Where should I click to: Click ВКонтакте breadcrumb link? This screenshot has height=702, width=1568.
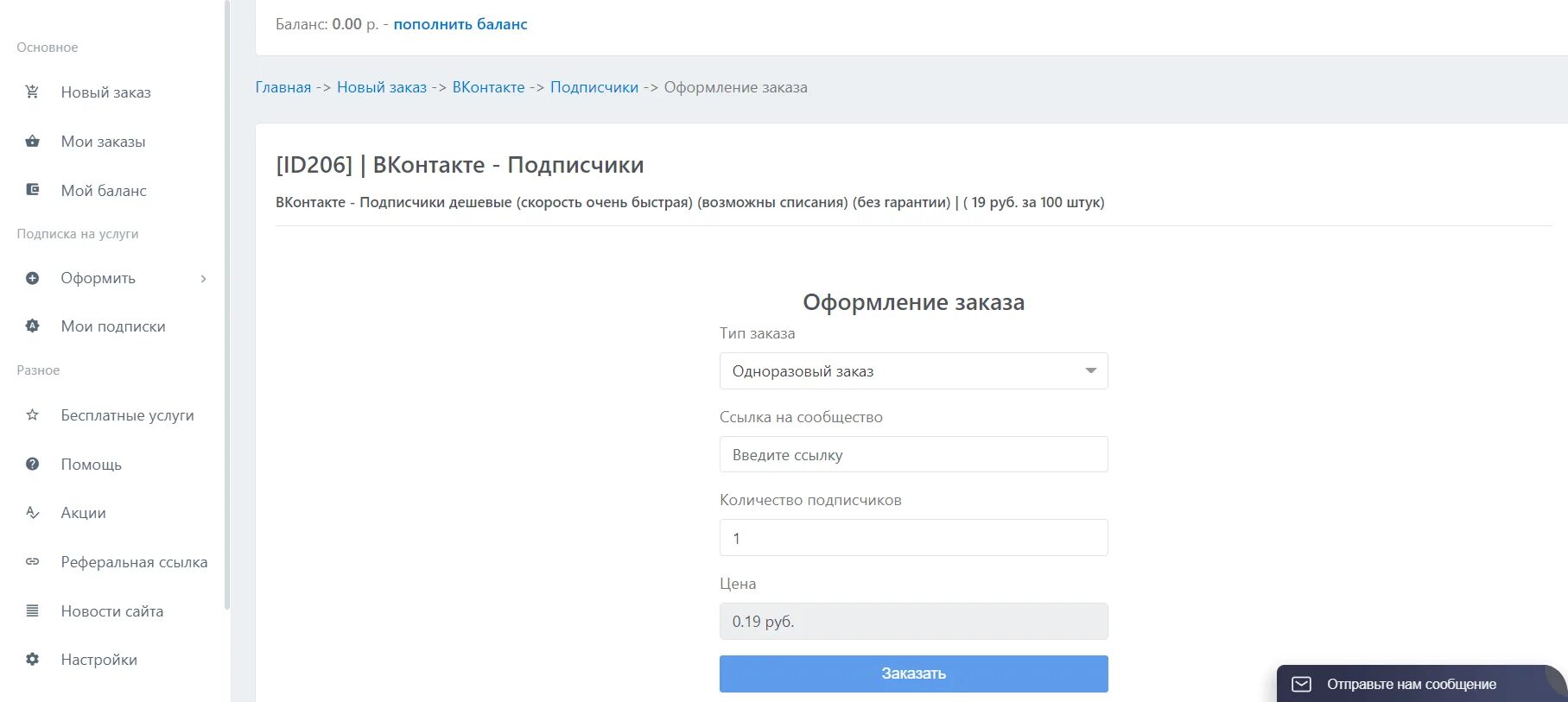[488, 87]
